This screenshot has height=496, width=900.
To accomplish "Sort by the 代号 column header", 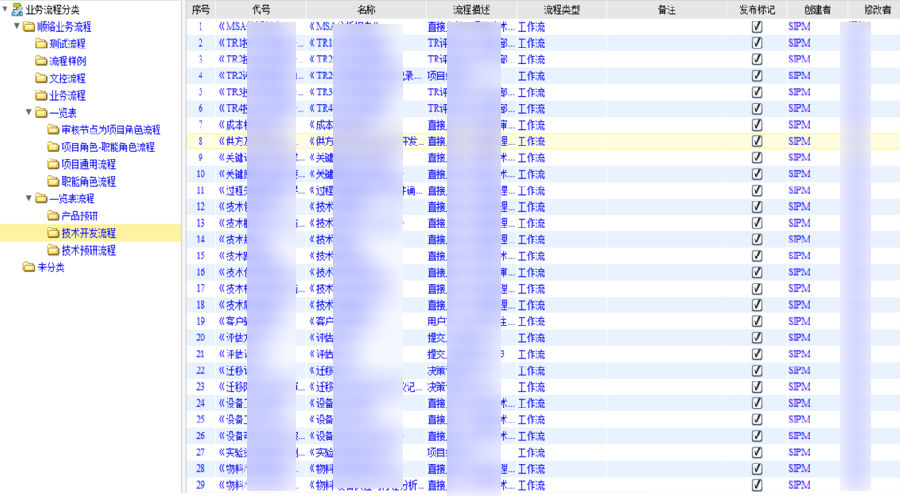I will (261, 10).
